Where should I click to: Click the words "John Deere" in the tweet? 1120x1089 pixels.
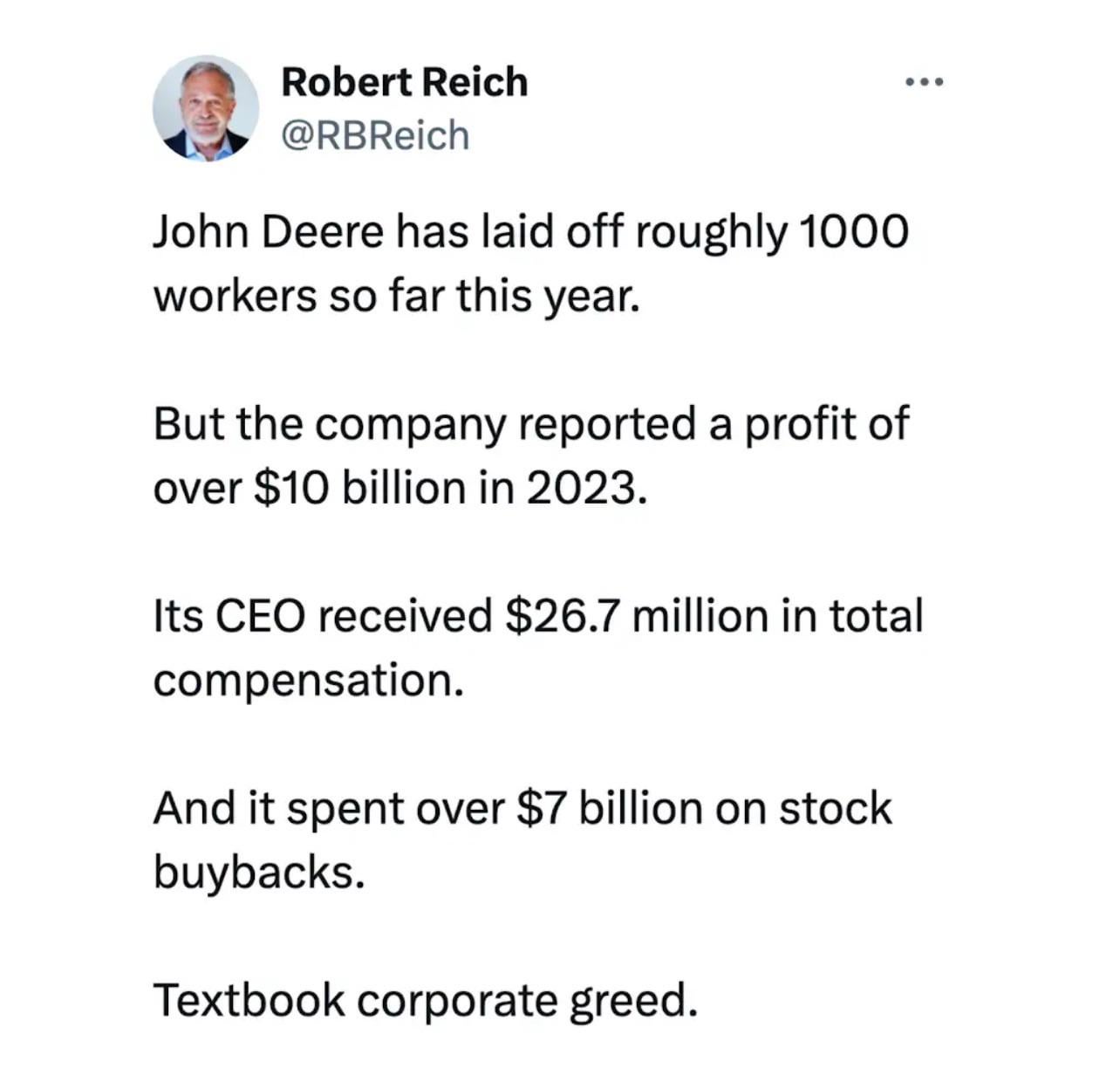click(268, 233)
